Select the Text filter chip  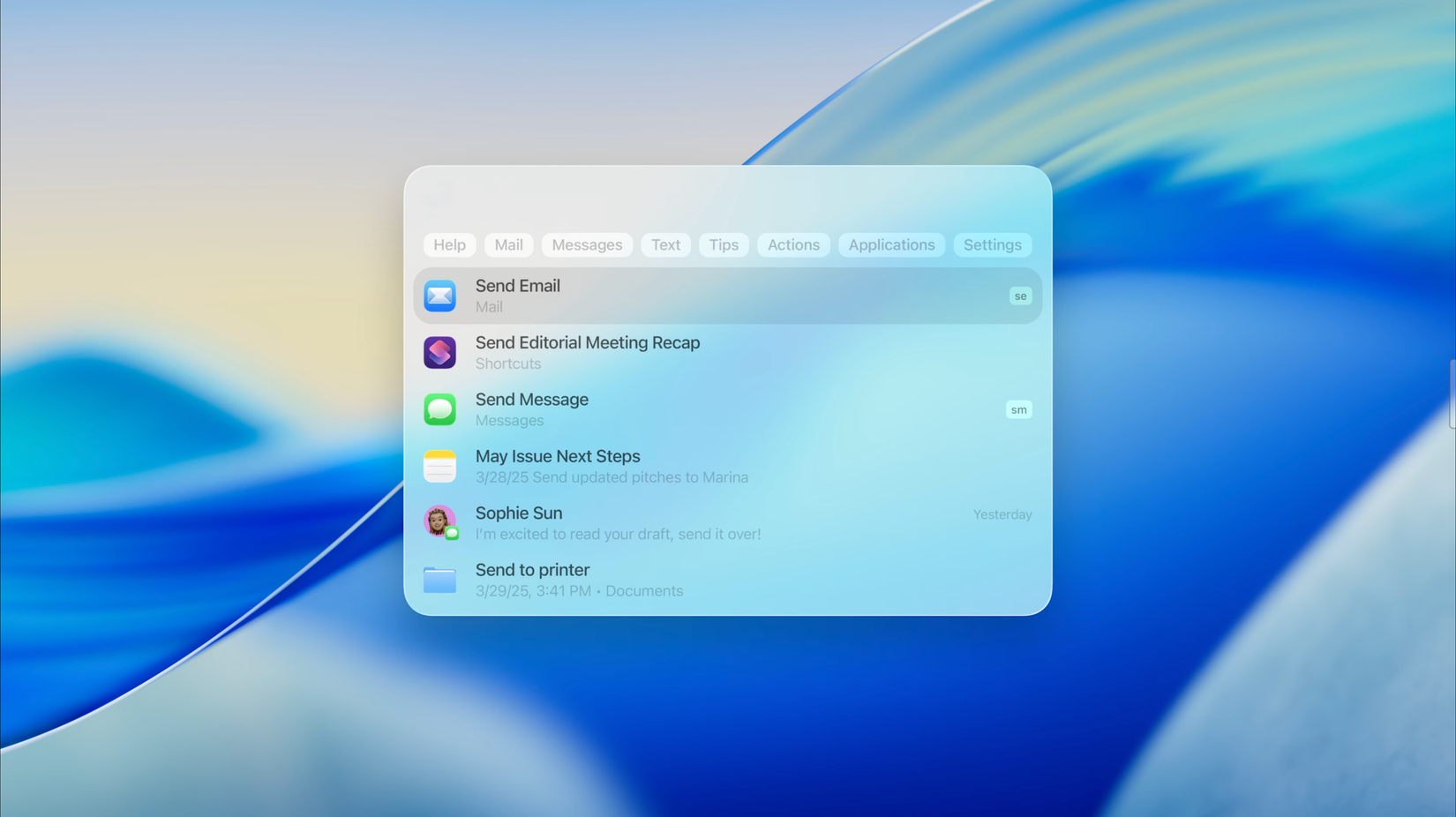pyautogui.click(x=665, y=244)
